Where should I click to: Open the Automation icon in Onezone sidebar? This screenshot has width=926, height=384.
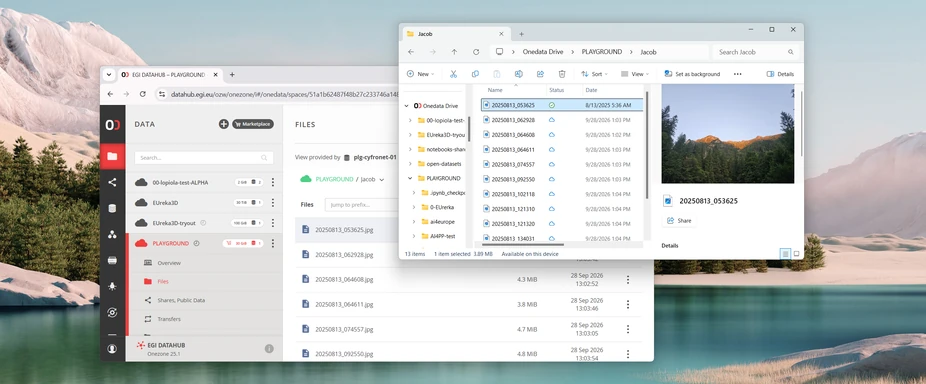(112, 313)
